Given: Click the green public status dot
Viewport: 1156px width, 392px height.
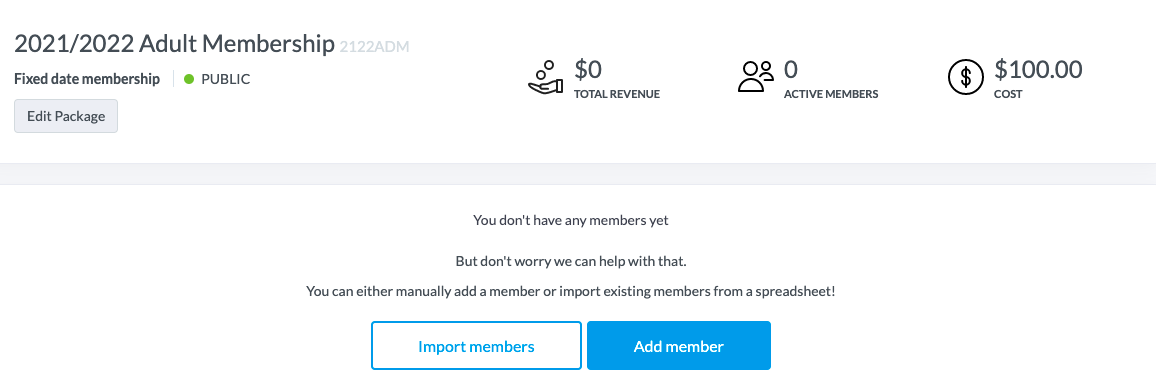Looking at the screenshot, I should [x=189, y=79].
